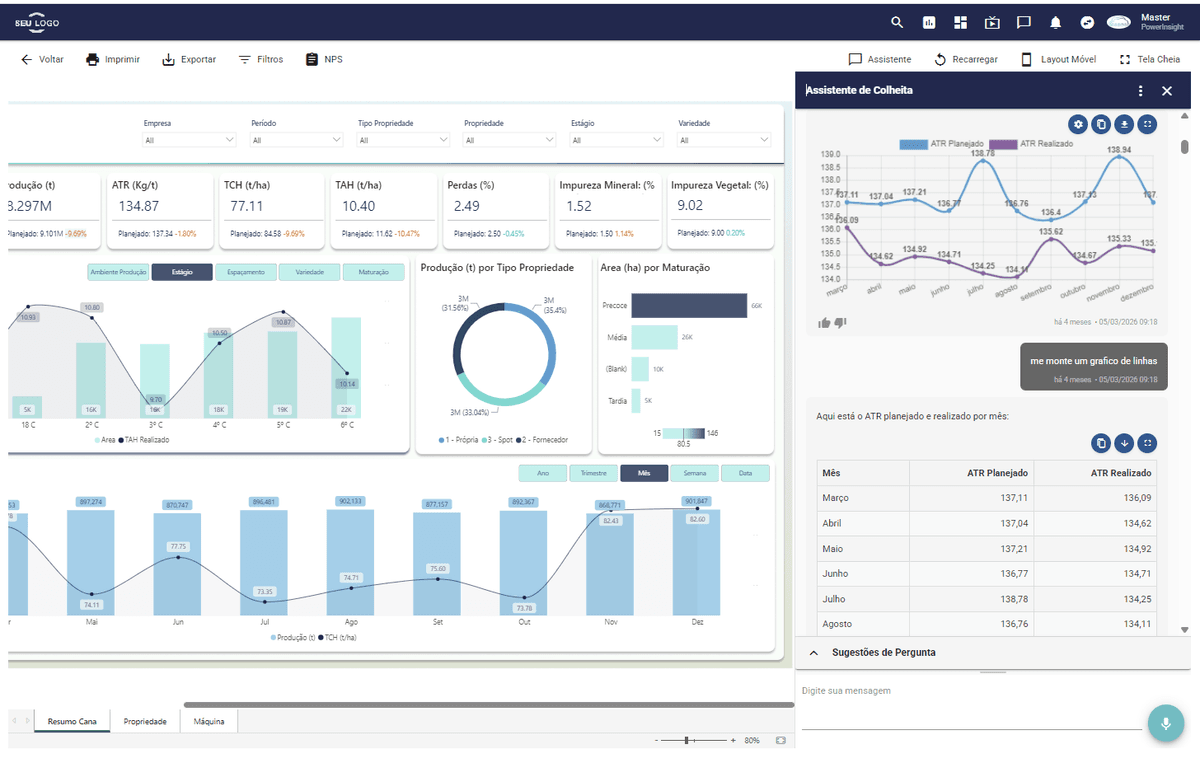
Task: Switch to the Propriedade tab
Action: pos(145,721)
